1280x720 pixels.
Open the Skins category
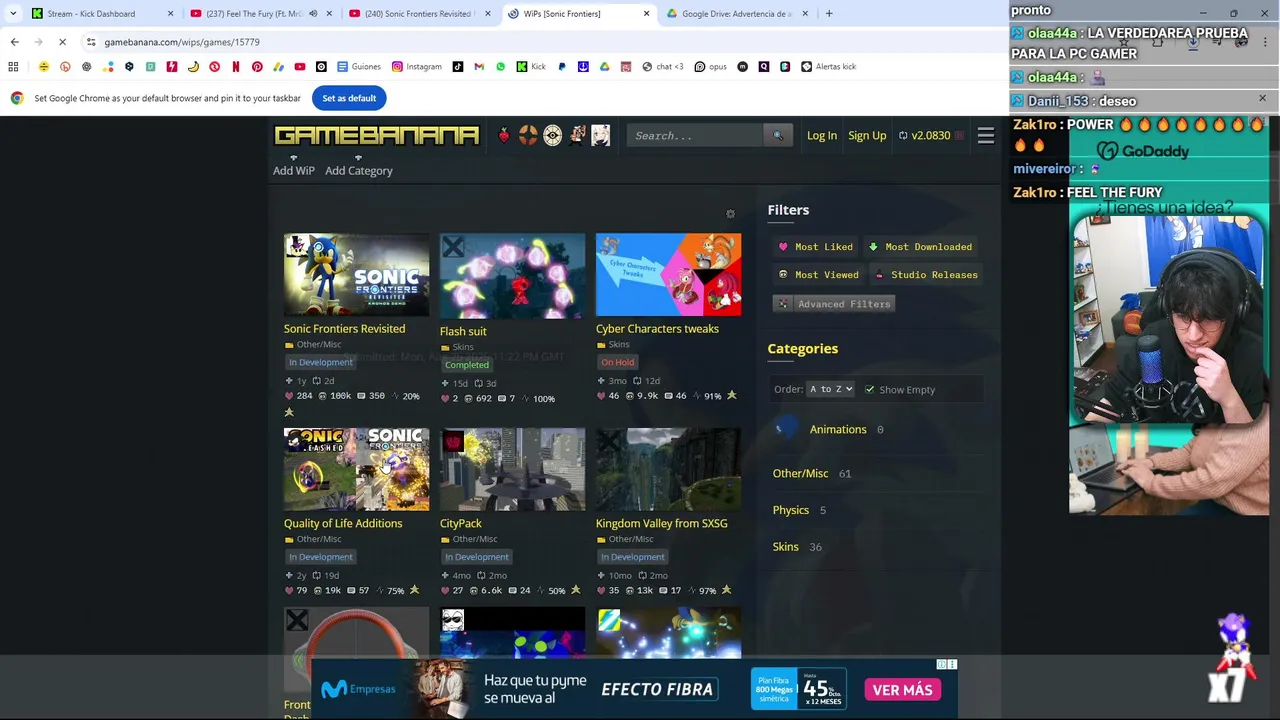click(785, 547)
